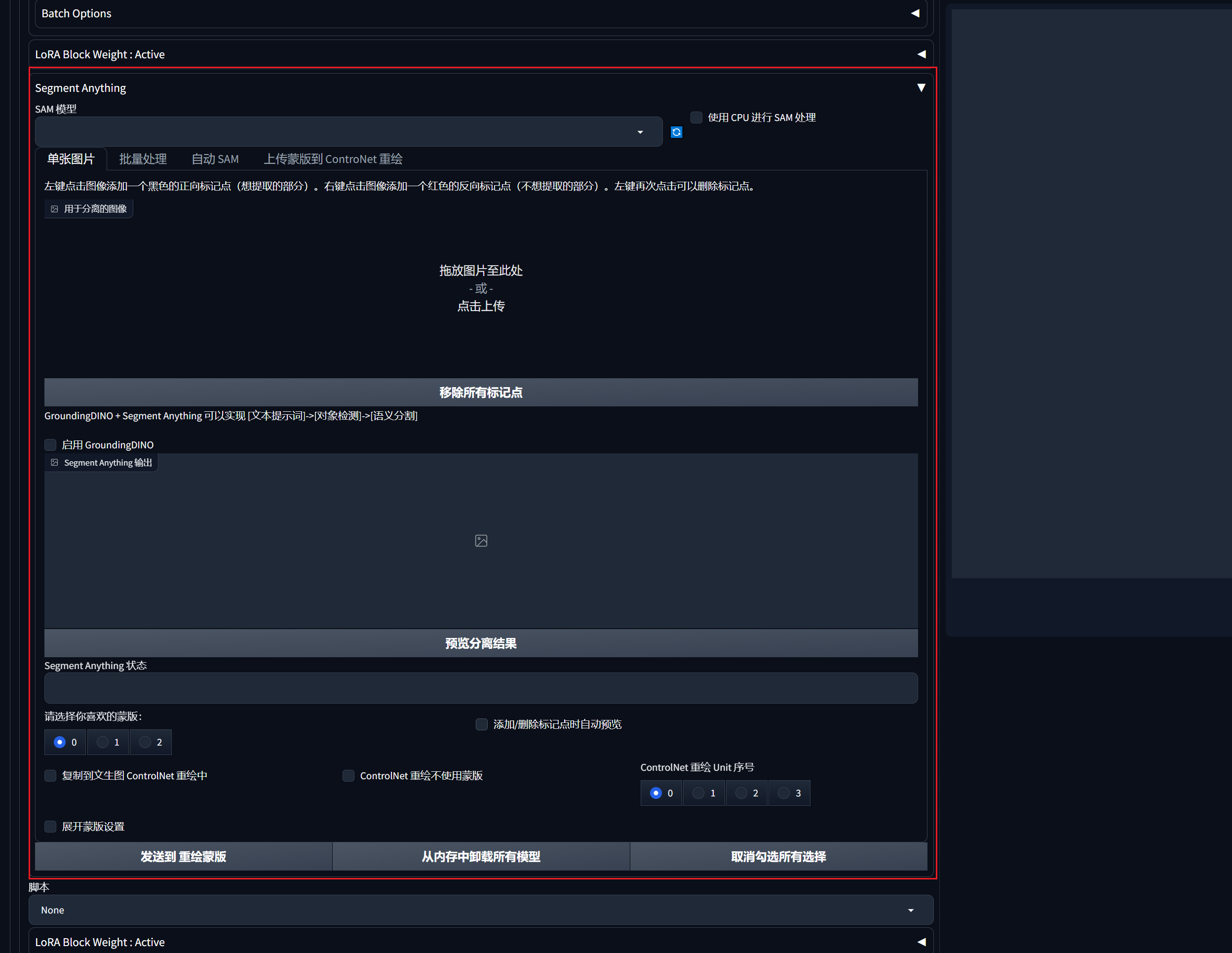Open the 自动 SAM tab
This screenshot has width=1232, height=953.
tap(215, 159)
